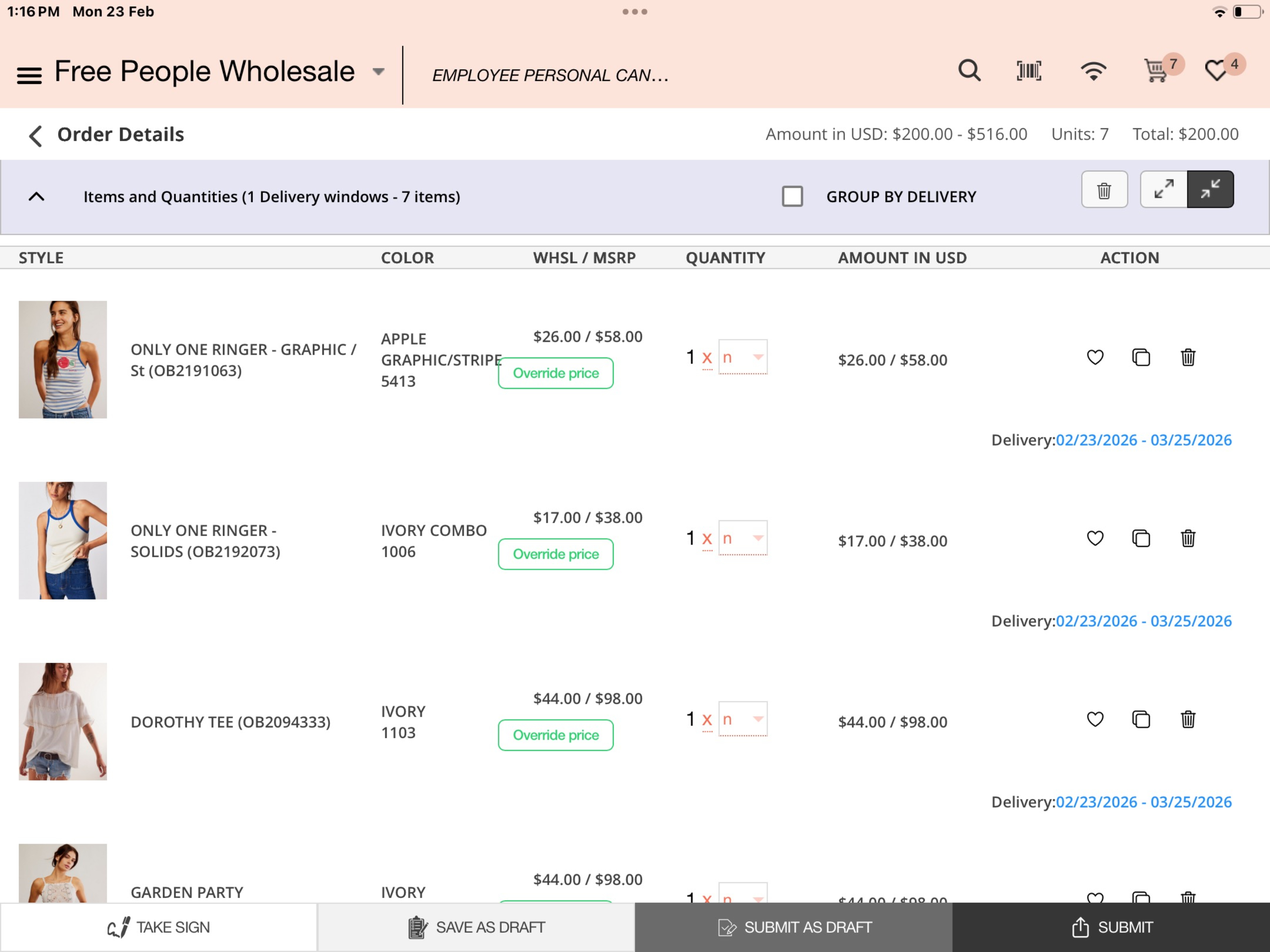The height and width of the screenshot is (952, 1270).
Task: Tap the WHSL / MSRP column header
Action: coord(584,258)
